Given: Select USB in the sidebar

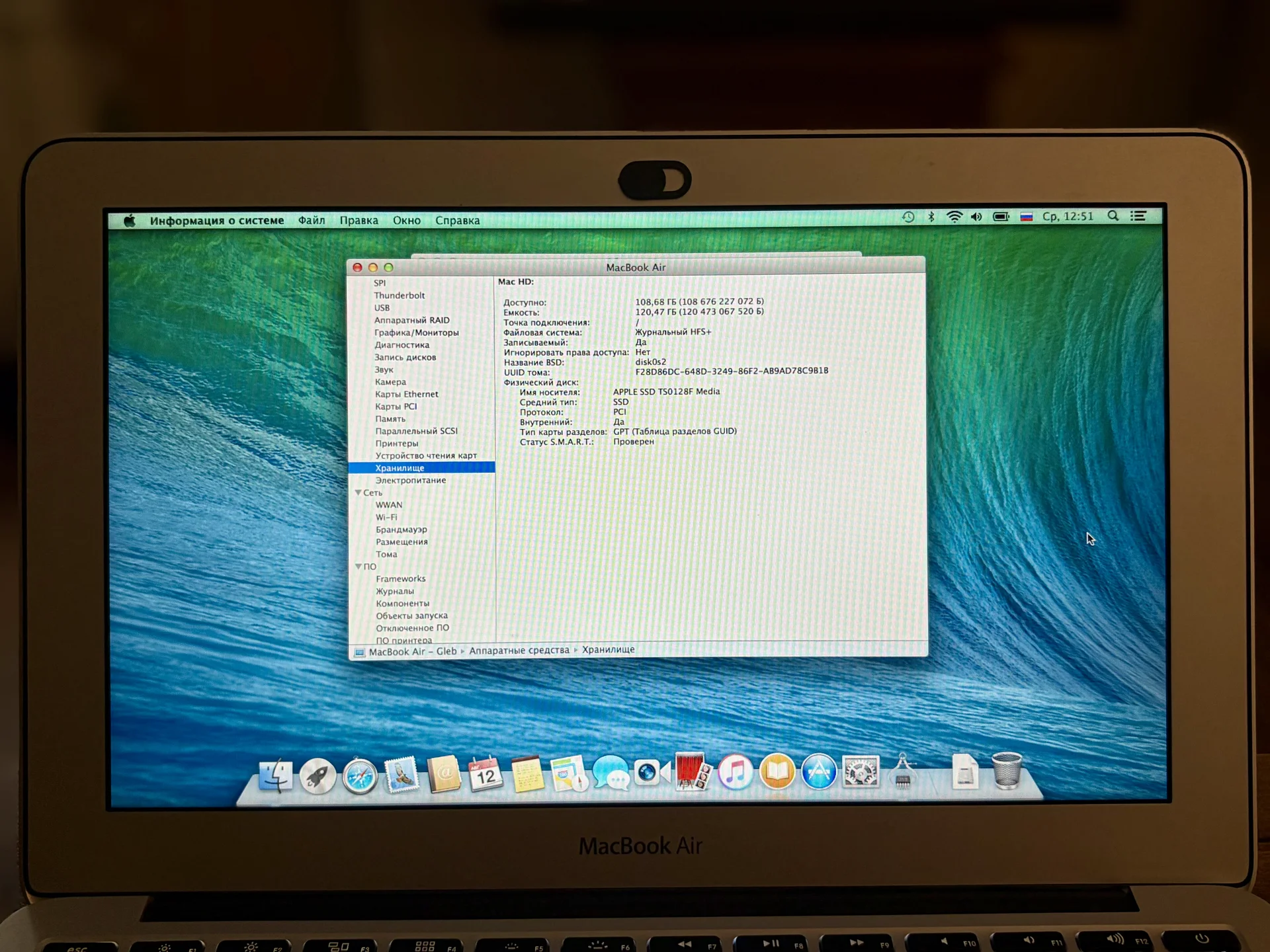Looking at the screenshot, I should pyautogui.click(x=382, y=307).
